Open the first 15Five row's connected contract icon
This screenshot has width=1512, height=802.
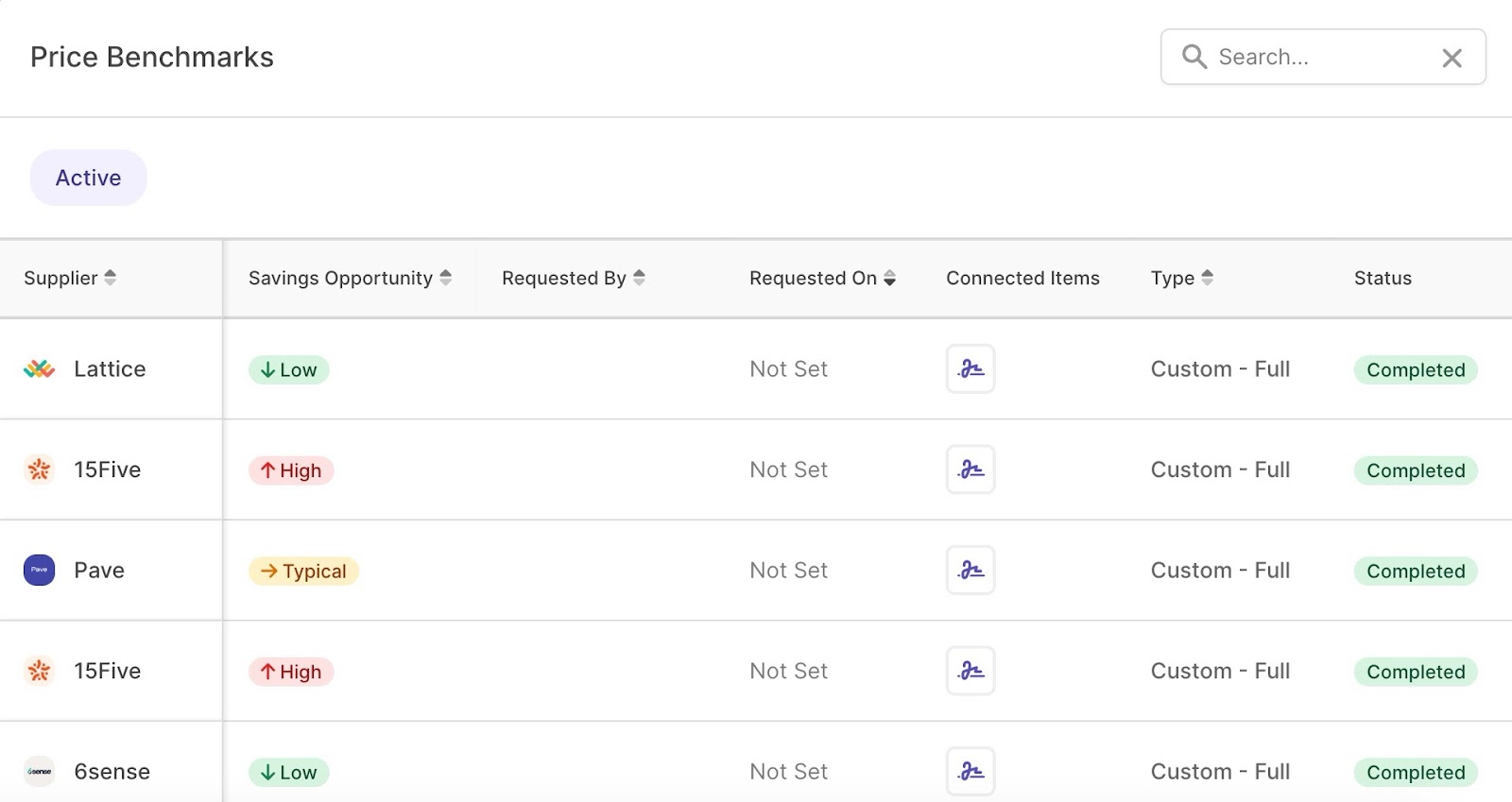(971, 469)
